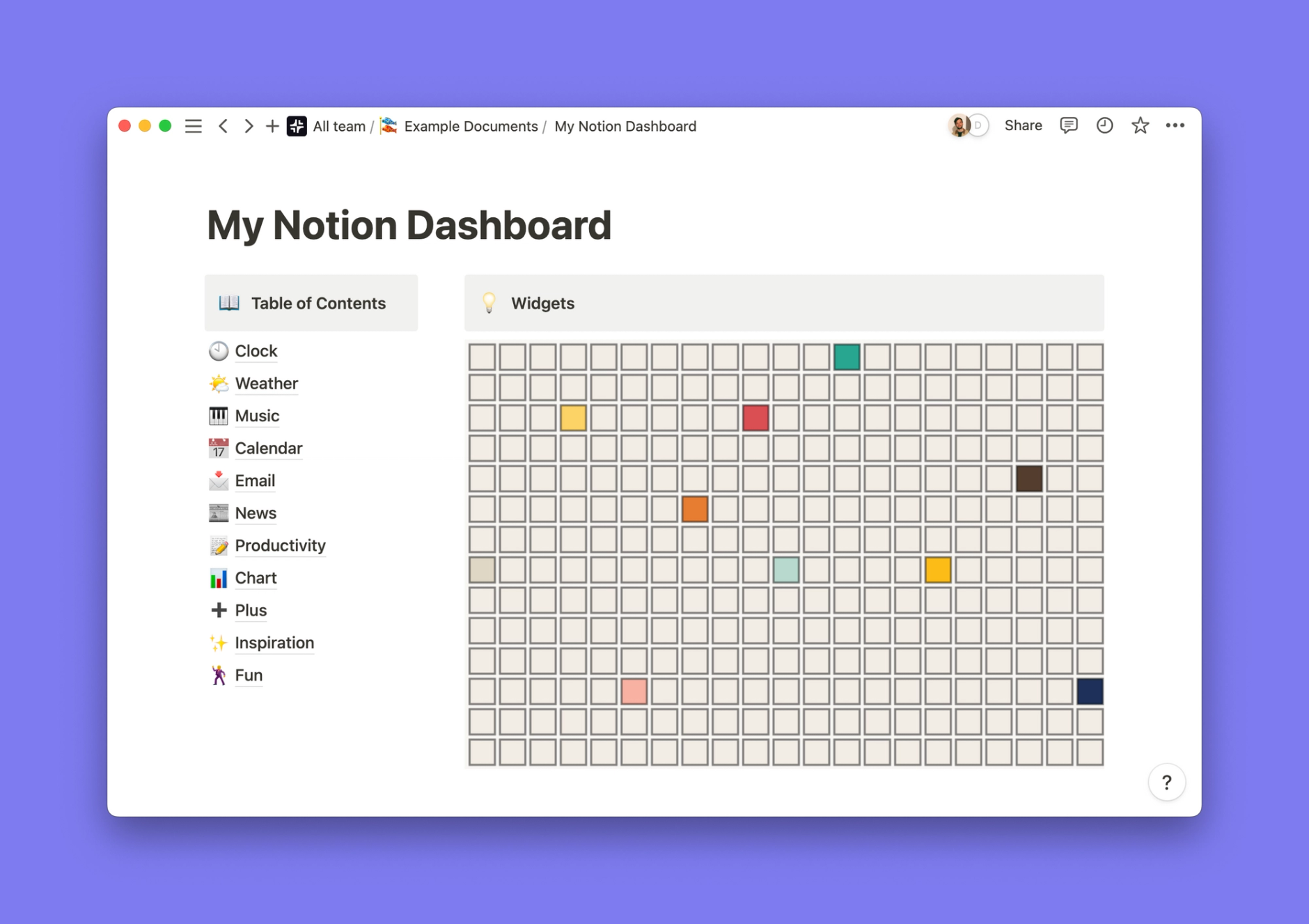This screenshot has width=1309, height=924.
Task: Open the Weather page link
Action: (266, 383)
